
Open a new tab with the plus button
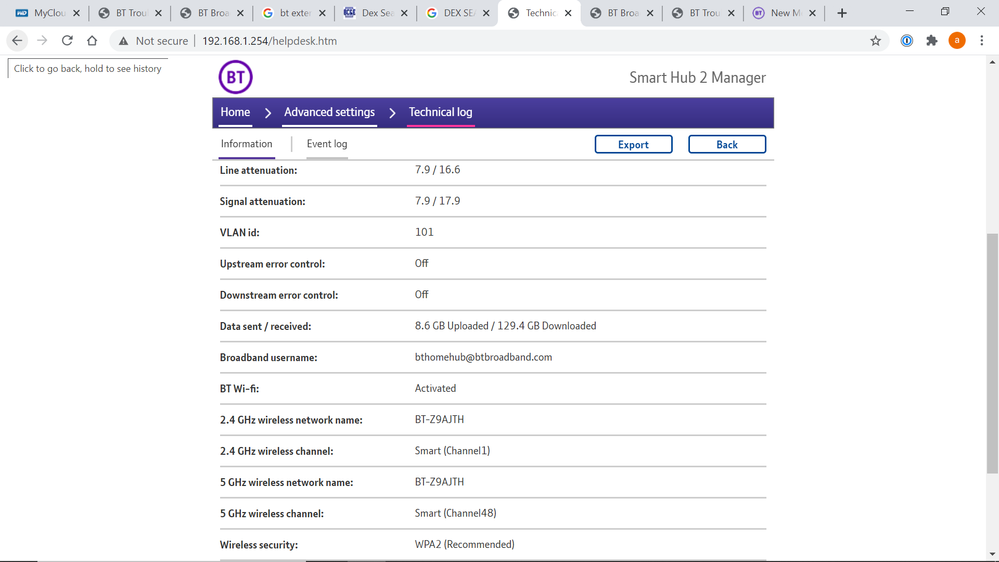pos(842,13)
